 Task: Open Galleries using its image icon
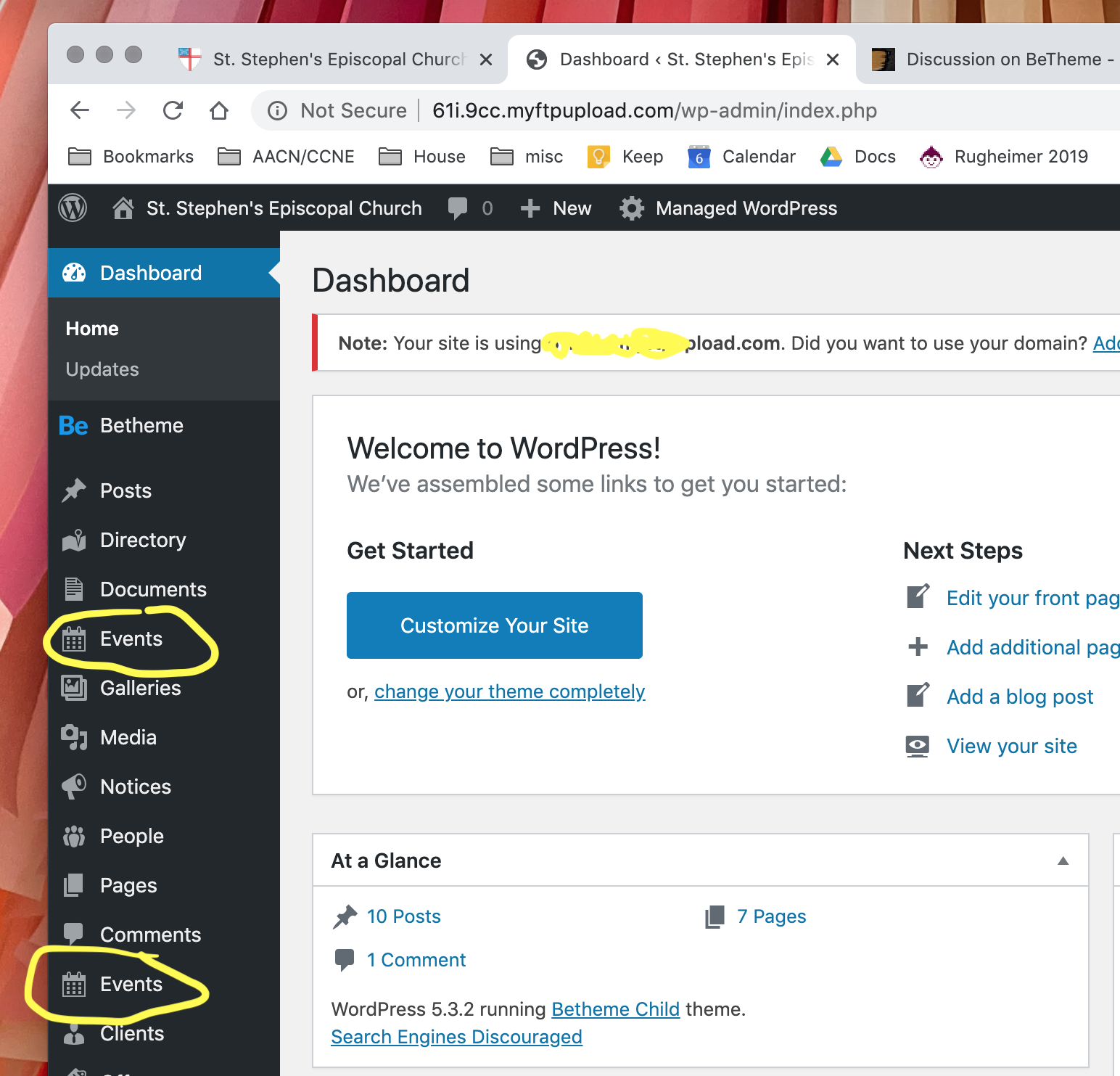73,688
